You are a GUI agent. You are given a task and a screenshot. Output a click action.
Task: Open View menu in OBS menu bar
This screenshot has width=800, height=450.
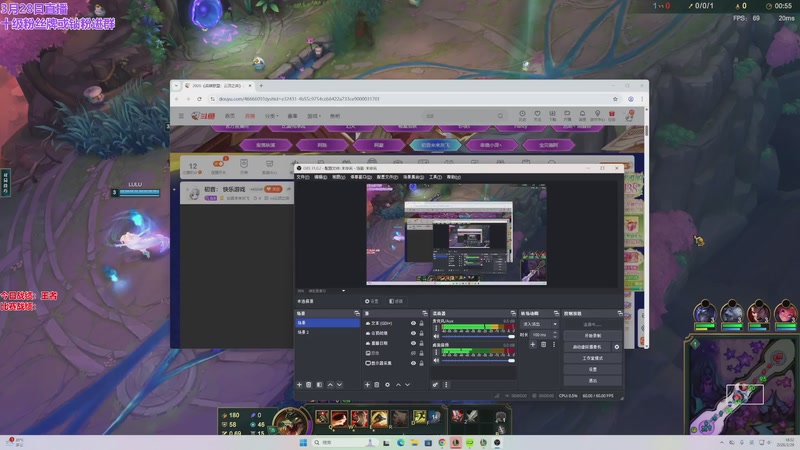[x=338, y=177]
